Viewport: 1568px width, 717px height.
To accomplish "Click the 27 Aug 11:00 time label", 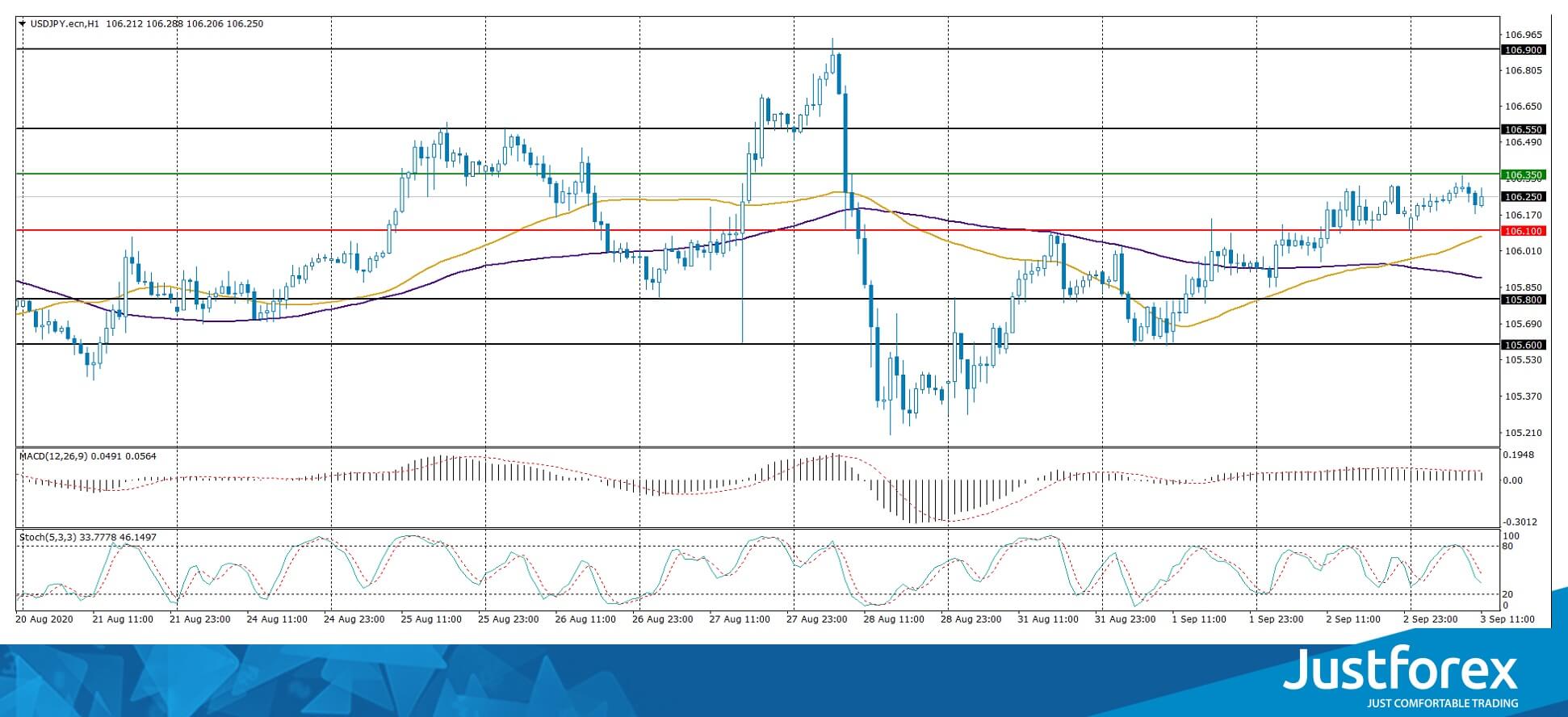I will [x=740, y=619].
